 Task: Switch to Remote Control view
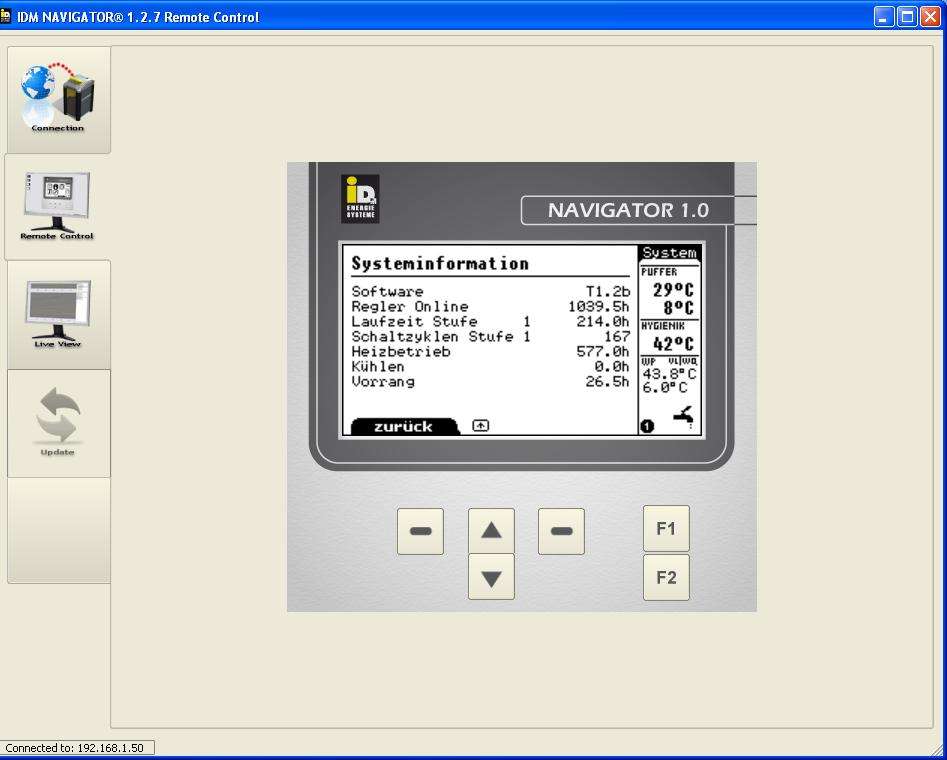[x=57, y=207]
